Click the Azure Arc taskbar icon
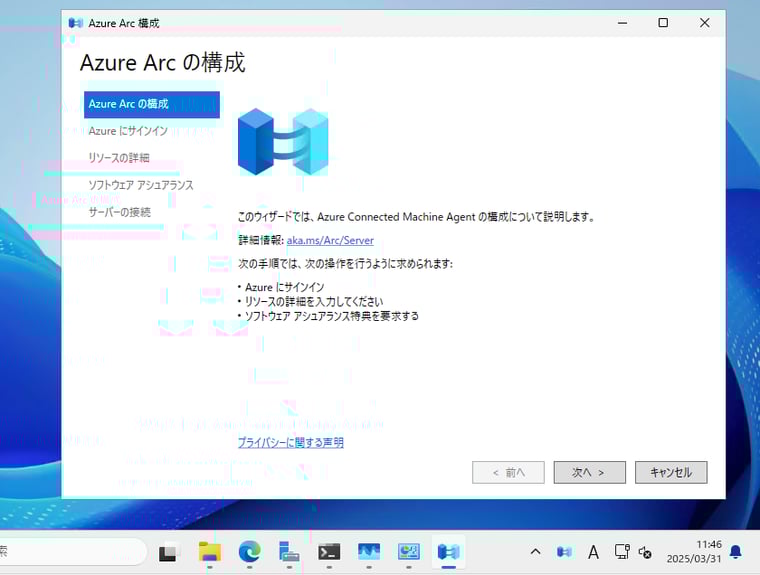 click(448, 552)
